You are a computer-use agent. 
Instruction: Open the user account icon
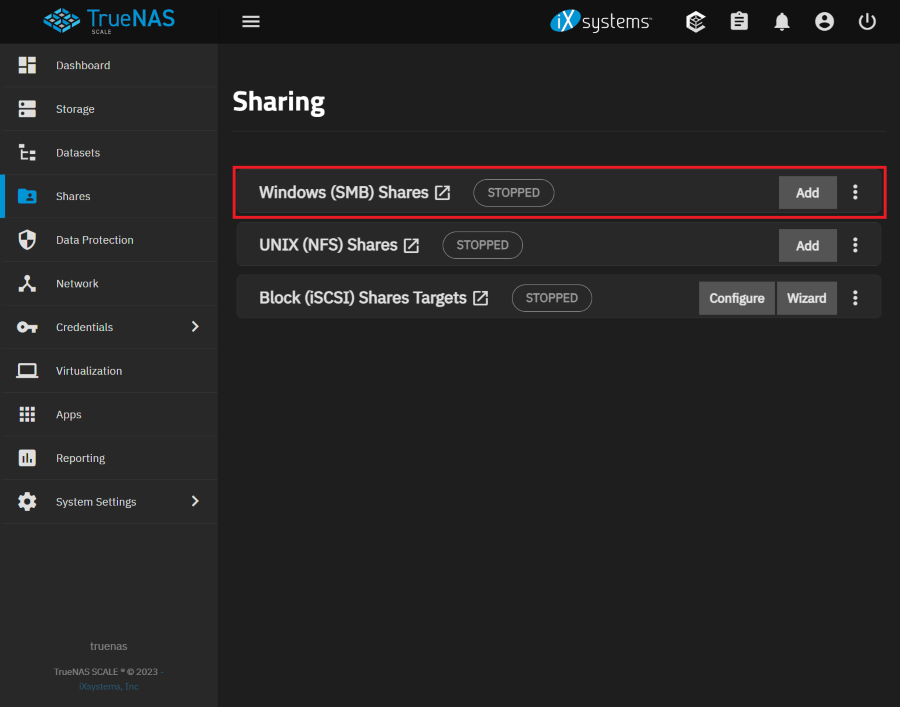point(824,21)
